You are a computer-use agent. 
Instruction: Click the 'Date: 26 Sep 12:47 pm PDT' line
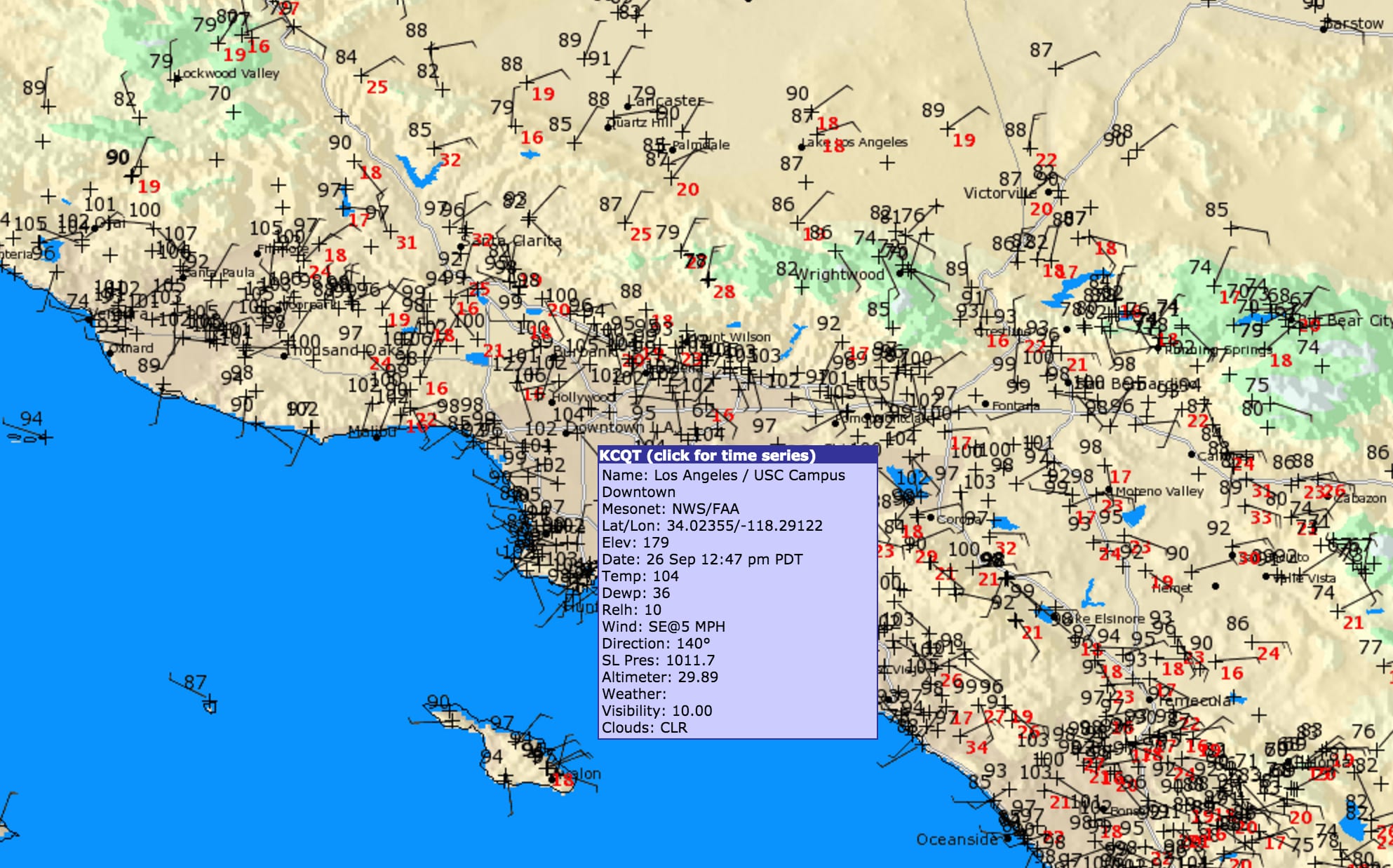tap(702, 560)
